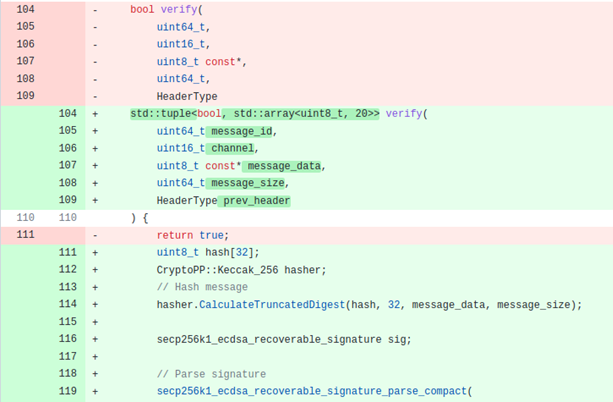The height and width of the screenshot is (402, 613).
Task: Click new line number 116
Action: click(x=68, y=339)
